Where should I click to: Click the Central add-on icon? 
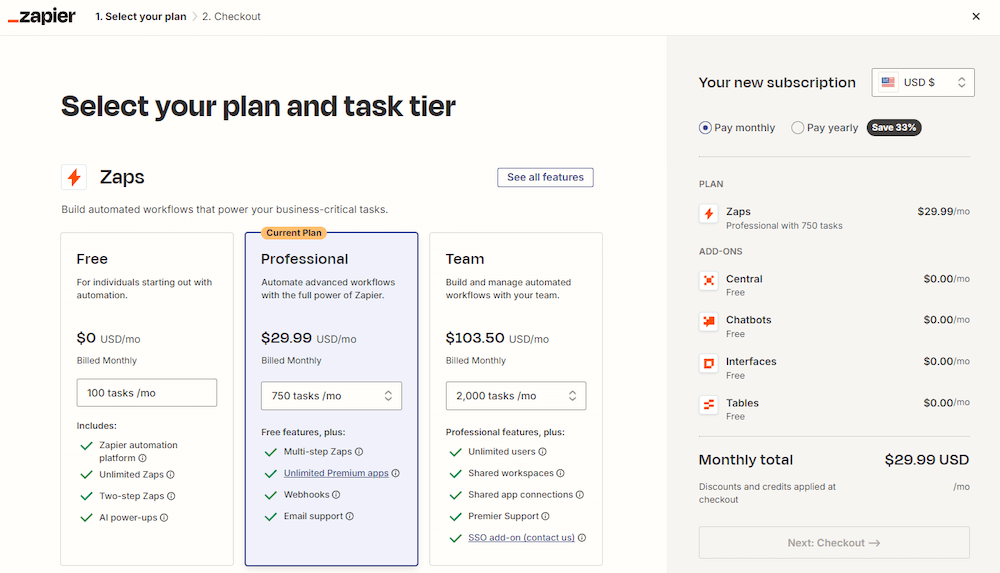[x=709, y=280]
